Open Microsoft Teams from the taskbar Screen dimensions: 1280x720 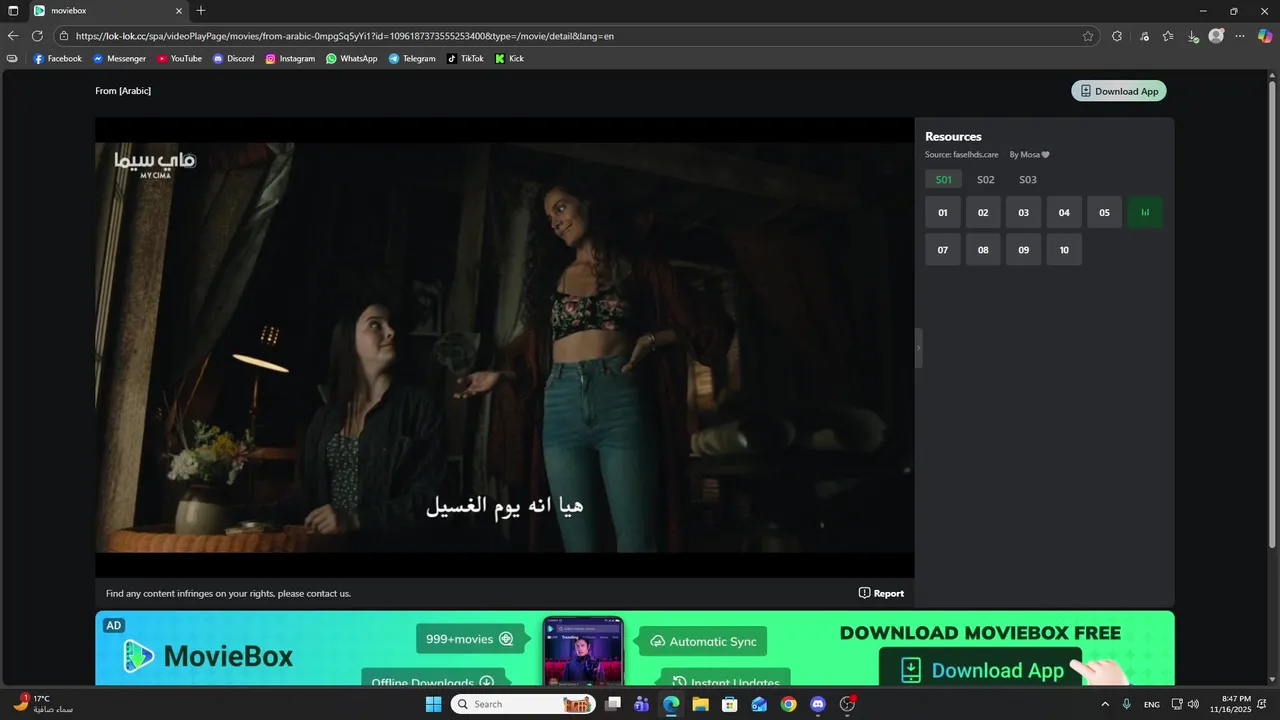642,704
